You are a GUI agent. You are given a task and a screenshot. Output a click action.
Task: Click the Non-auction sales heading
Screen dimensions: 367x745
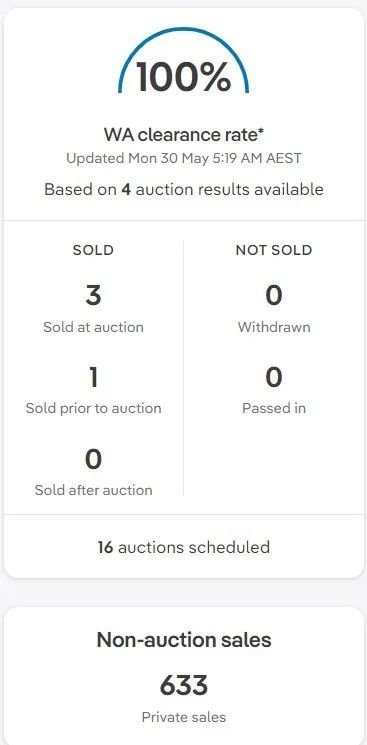(x=184, y=640)
